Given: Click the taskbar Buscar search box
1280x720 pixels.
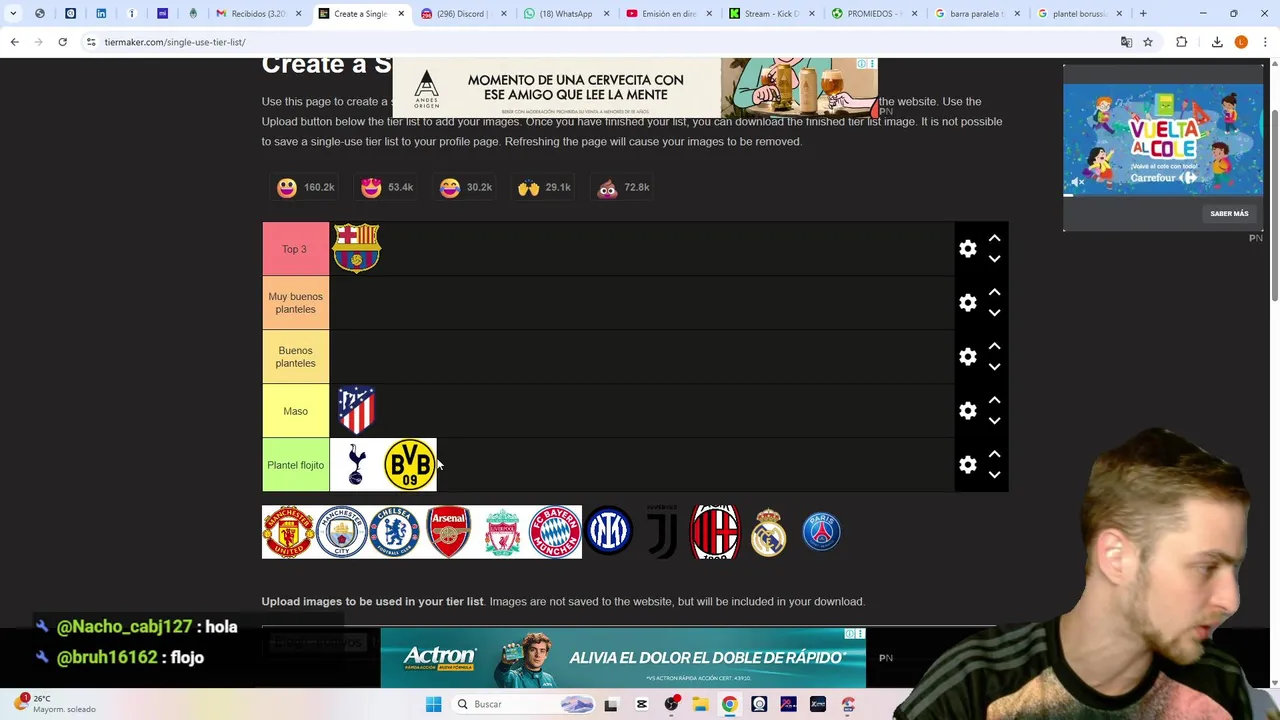Looking at the screenshot, I should [x=524, y=704].
